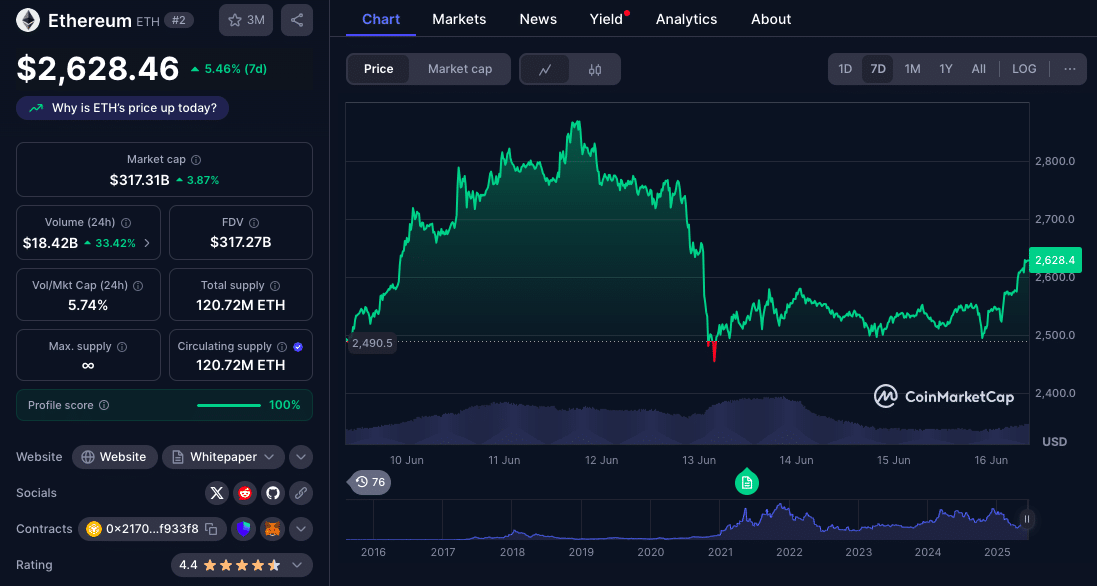1097x586 pixels.
Task: Switch to candlestick chart view
Action: point(595,69)
